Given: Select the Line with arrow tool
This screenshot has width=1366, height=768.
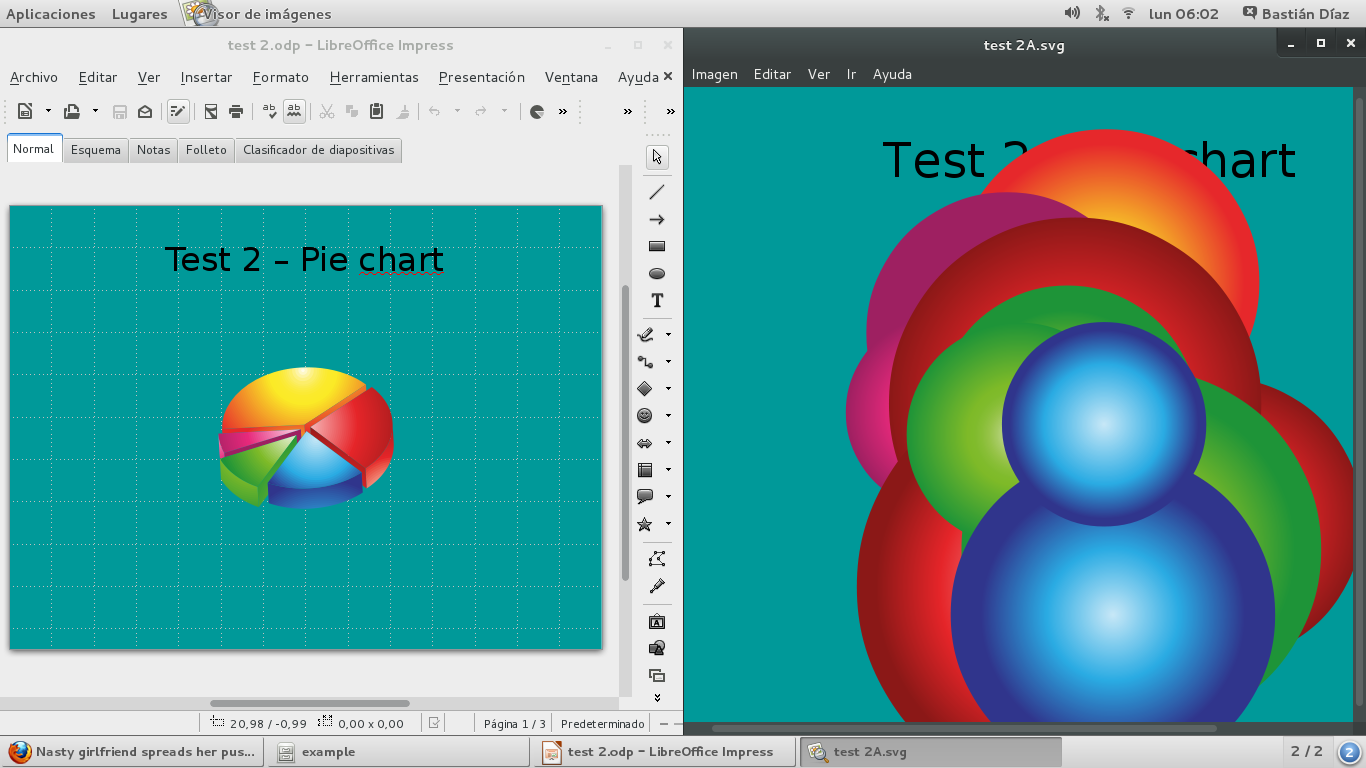Looking at the screenshot, I should [x=657, y=219].
